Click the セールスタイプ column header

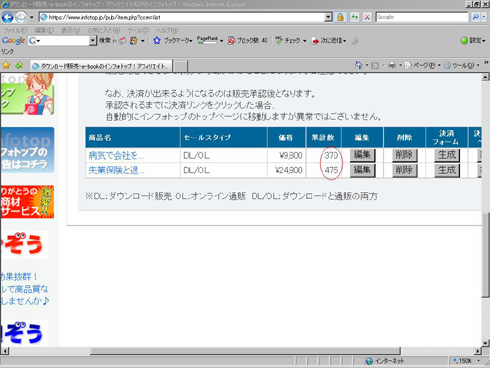[224, 137]
